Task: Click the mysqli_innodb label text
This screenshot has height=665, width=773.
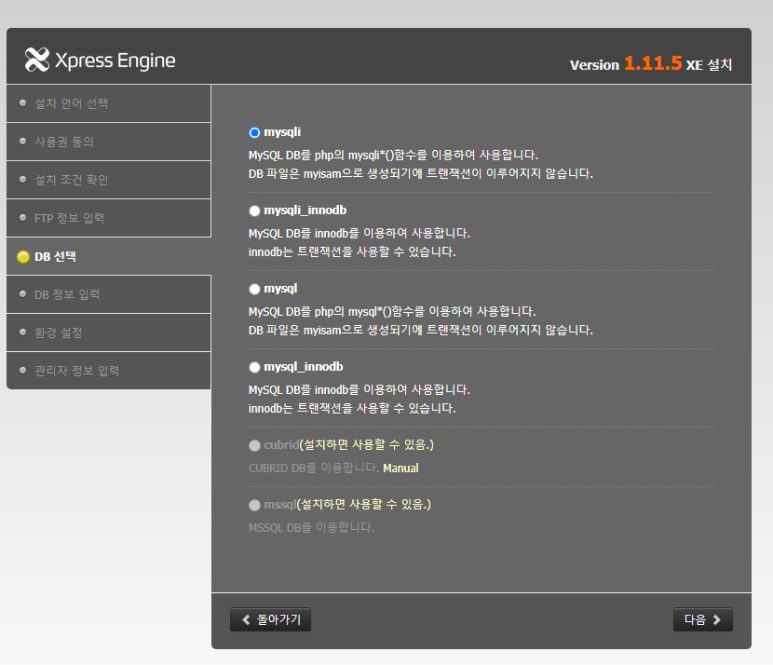Action: [305, 210]
